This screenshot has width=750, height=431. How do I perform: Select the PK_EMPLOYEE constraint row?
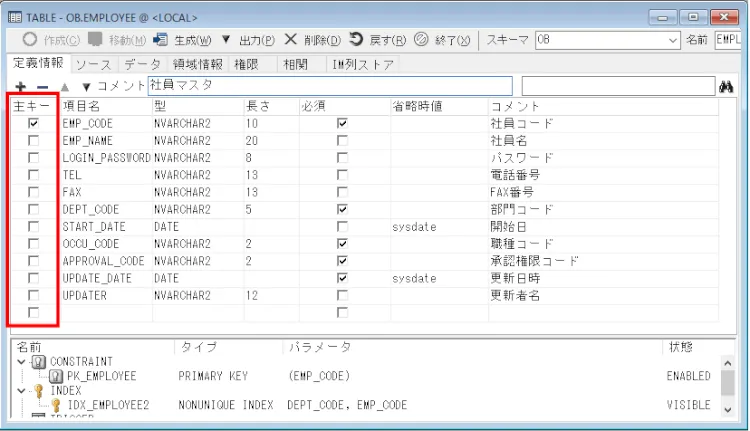(x=364, y=376)
